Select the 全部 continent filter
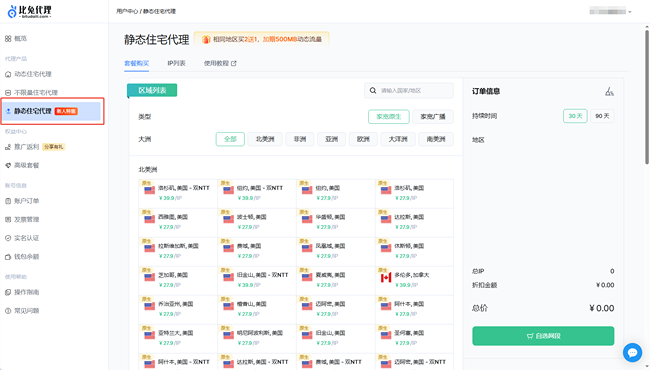This screenshot has height=370, width=650. (x=230, y=139)
